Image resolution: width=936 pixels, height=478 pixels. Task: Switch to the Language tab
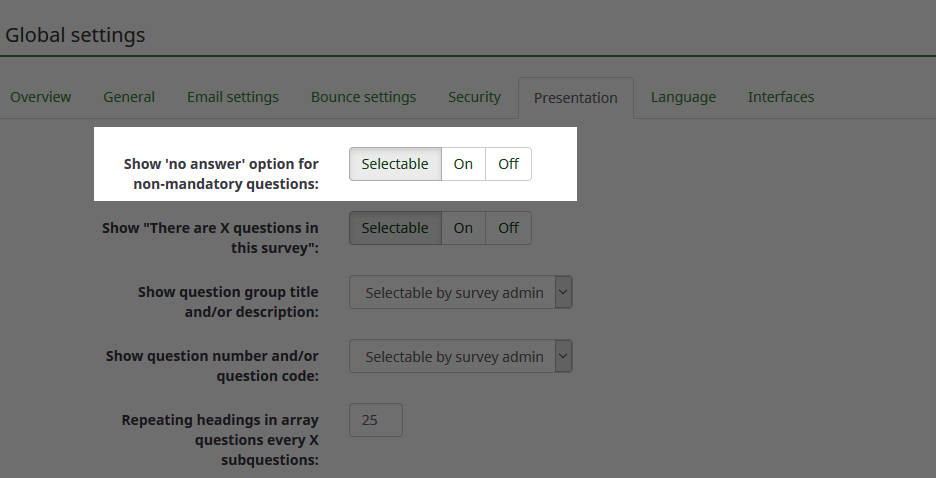coord(683,97)
